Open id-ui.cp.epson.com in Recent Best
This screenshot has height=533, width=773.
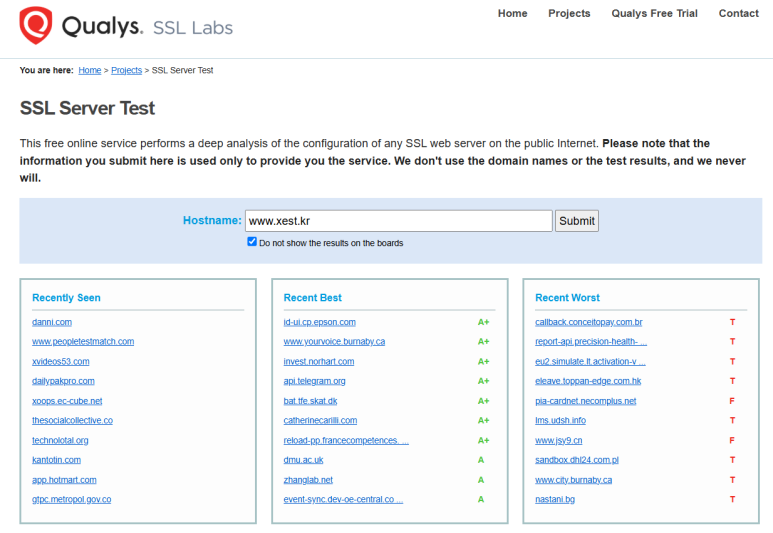tap(319, 322)
